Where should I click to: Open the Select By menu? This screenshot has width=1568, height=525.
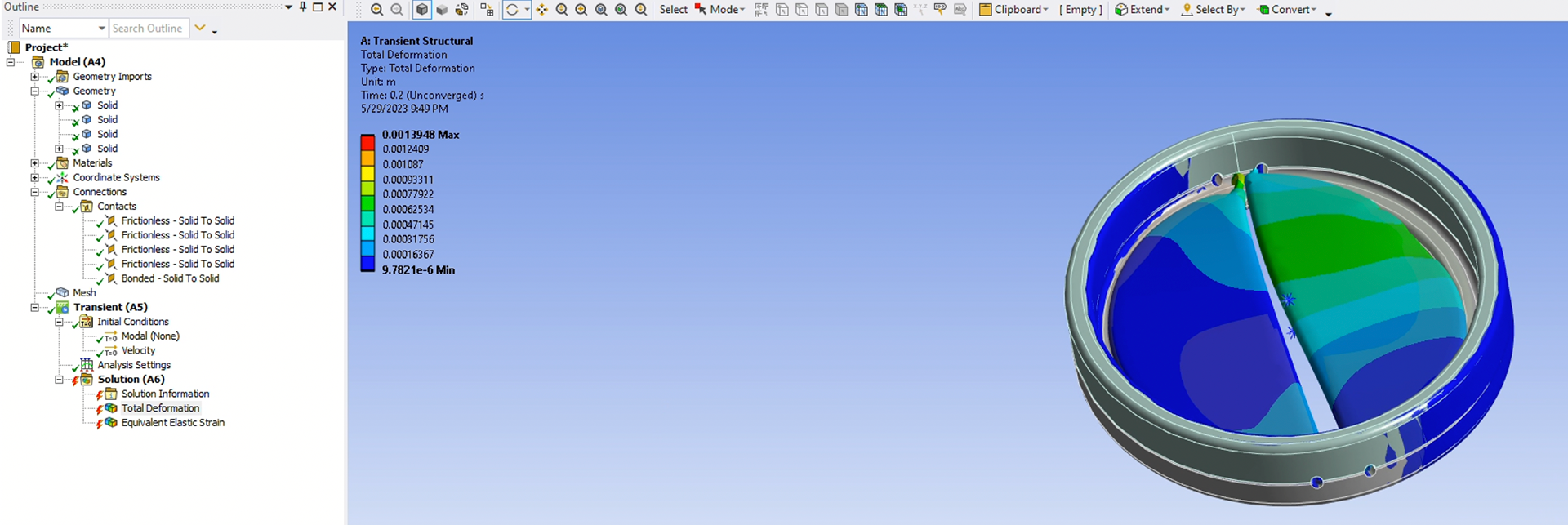click(1214, 10)
